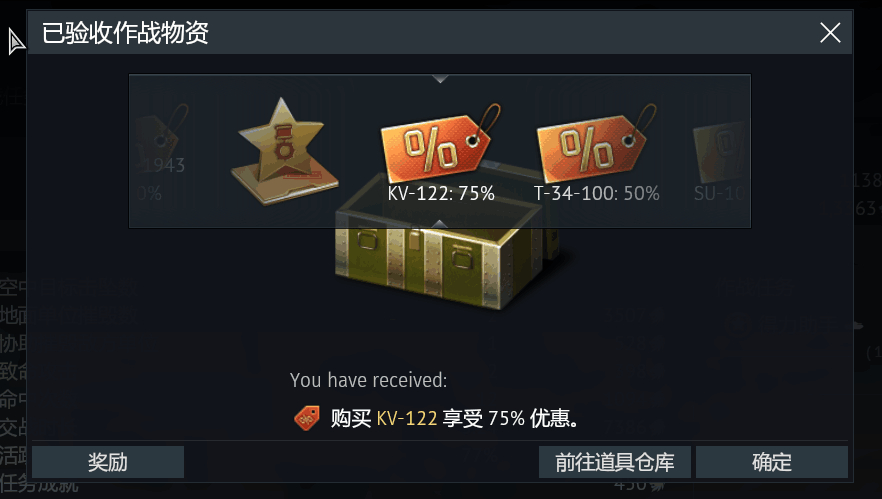Close the 已验收作战物资 dialog with X
This screenshot has height=499, width=882.
coord(830,33)
